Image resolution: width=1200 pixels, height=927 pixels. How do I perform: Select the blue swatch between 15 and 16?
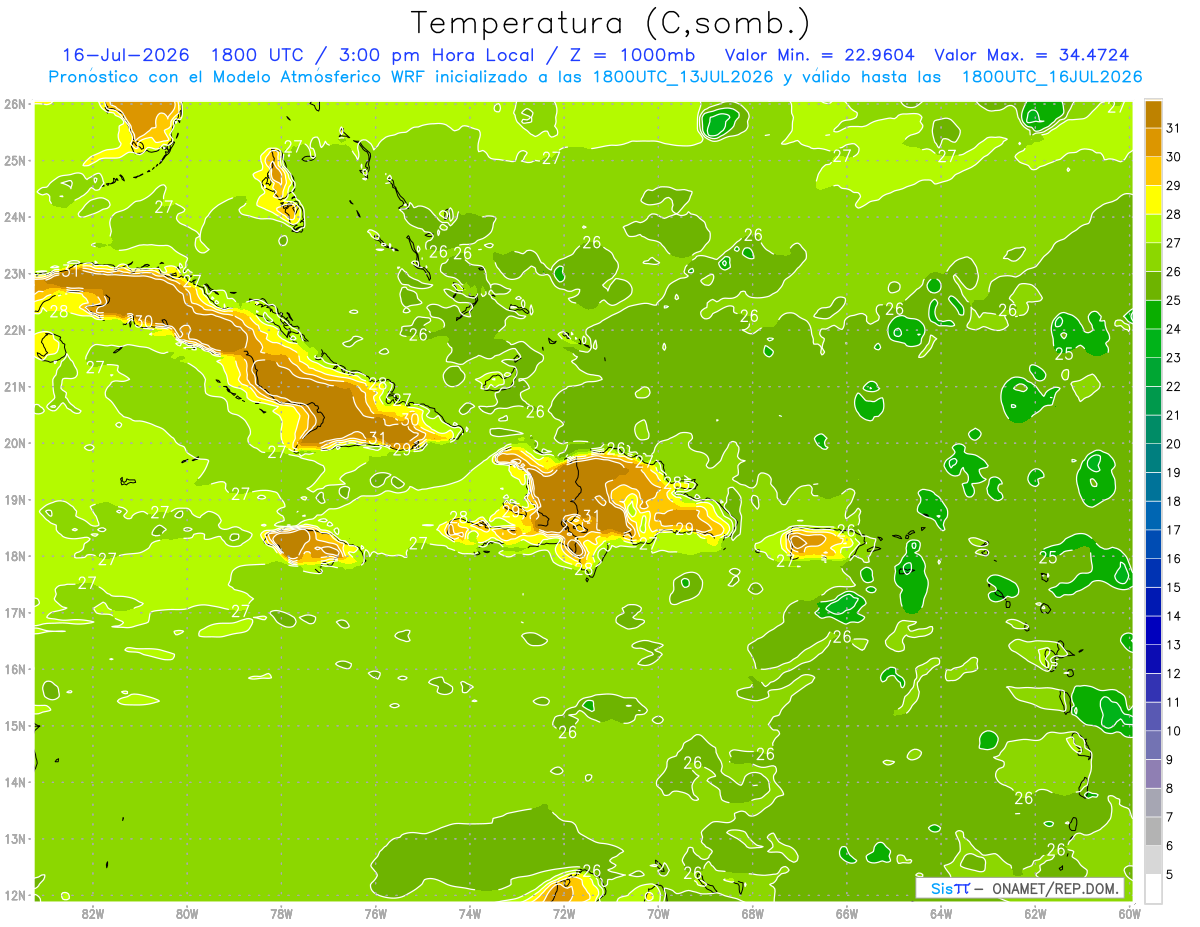coord(1153,573)
